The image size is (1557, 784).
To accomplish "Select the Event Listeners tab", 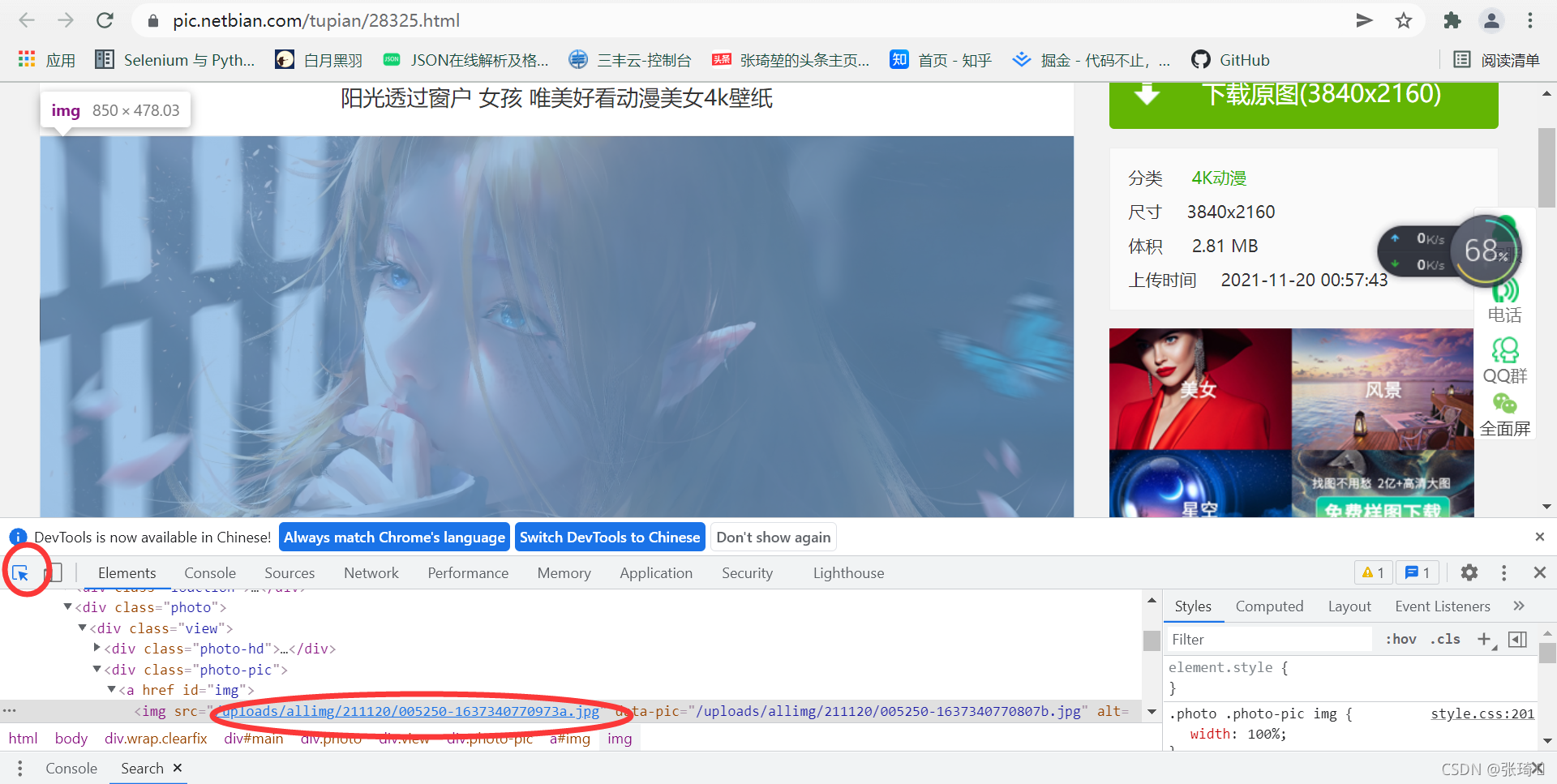I will point(1443,606).
